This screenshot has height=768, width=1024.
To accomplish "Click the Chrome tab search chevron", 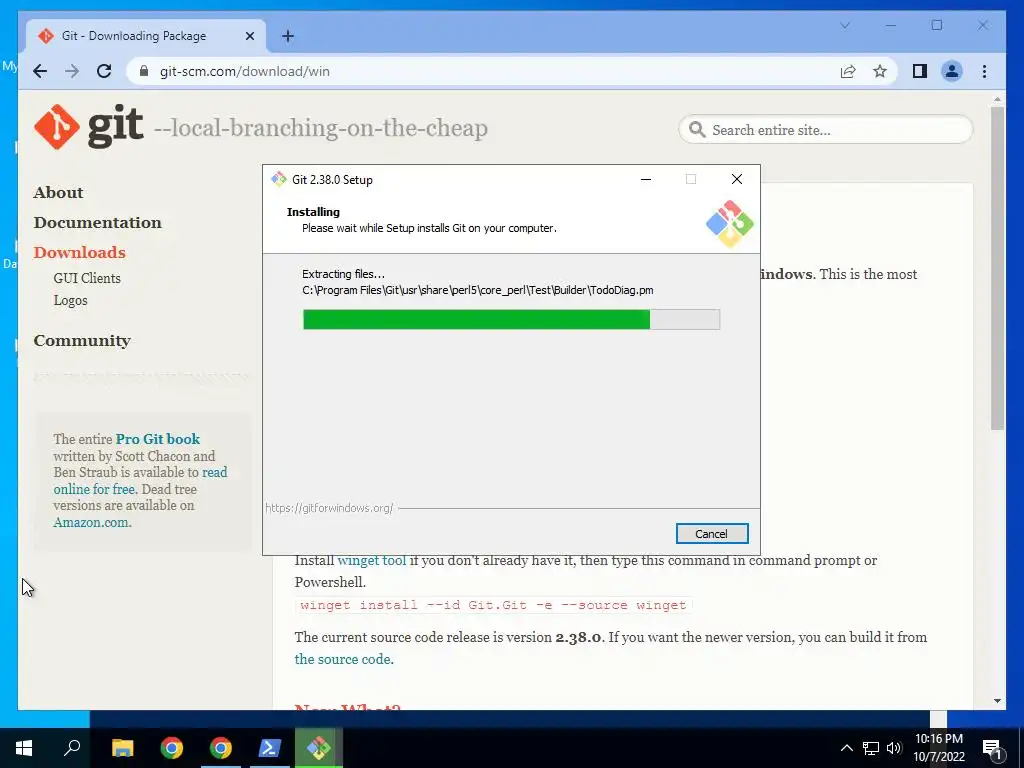I will pyautogui.click(x=845, y=25).
